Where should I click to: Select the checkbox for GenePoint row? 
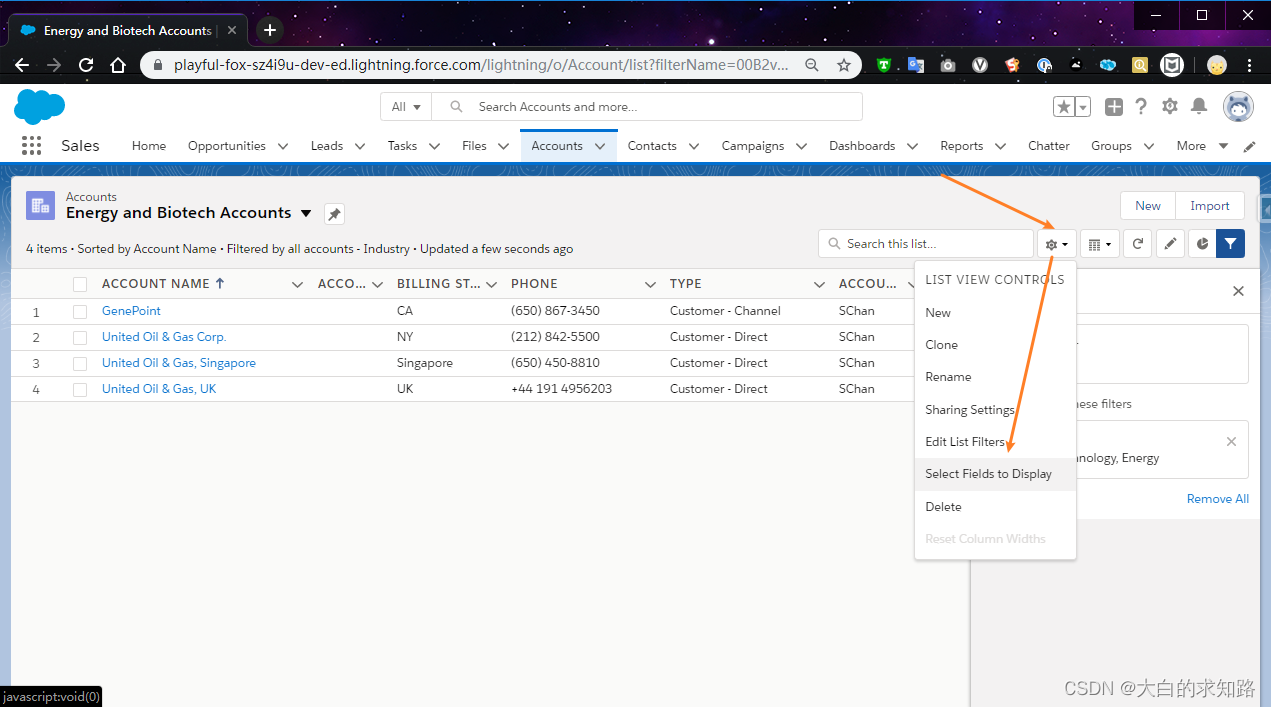point(80,310)
